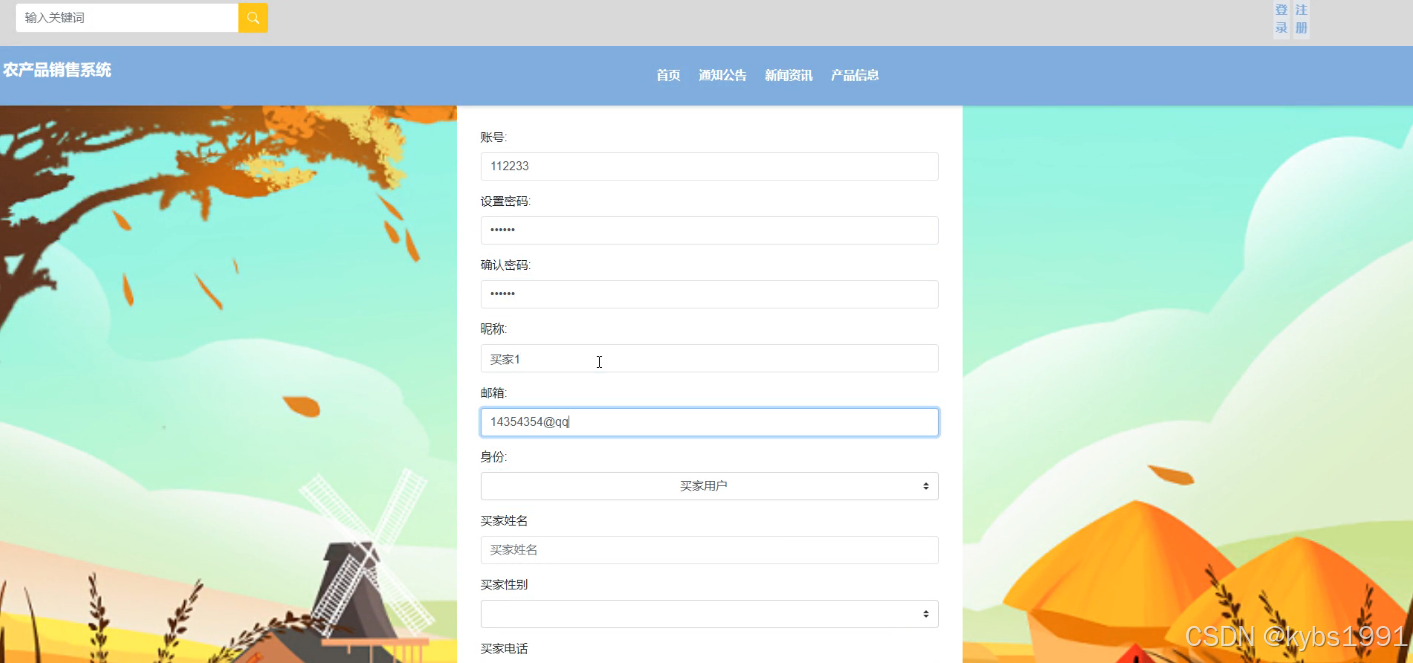
Task: Open 产品信息 in the navigation bar
Action: (x=855, y=75)
